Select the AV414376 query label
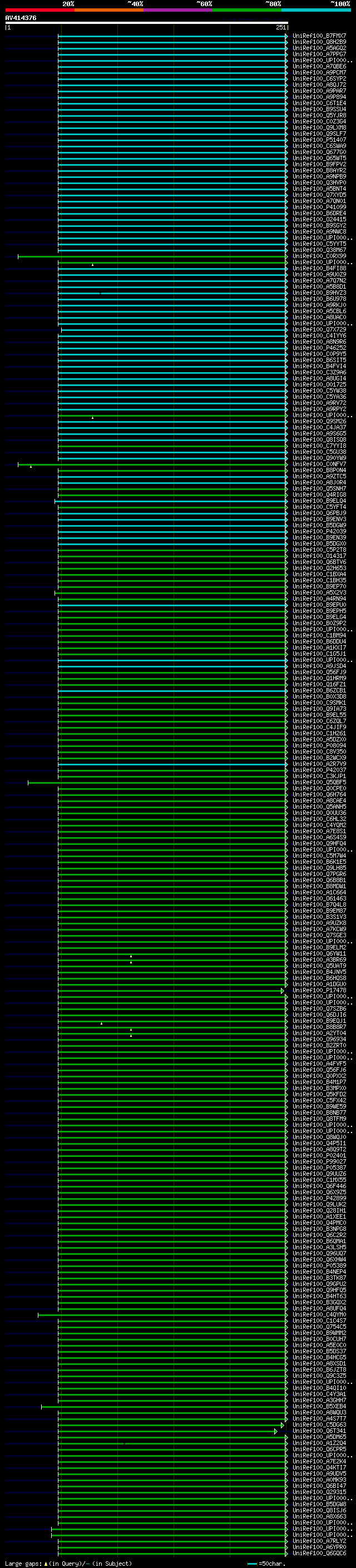This screenshot has height=1568, width=356. click(21, 18)
